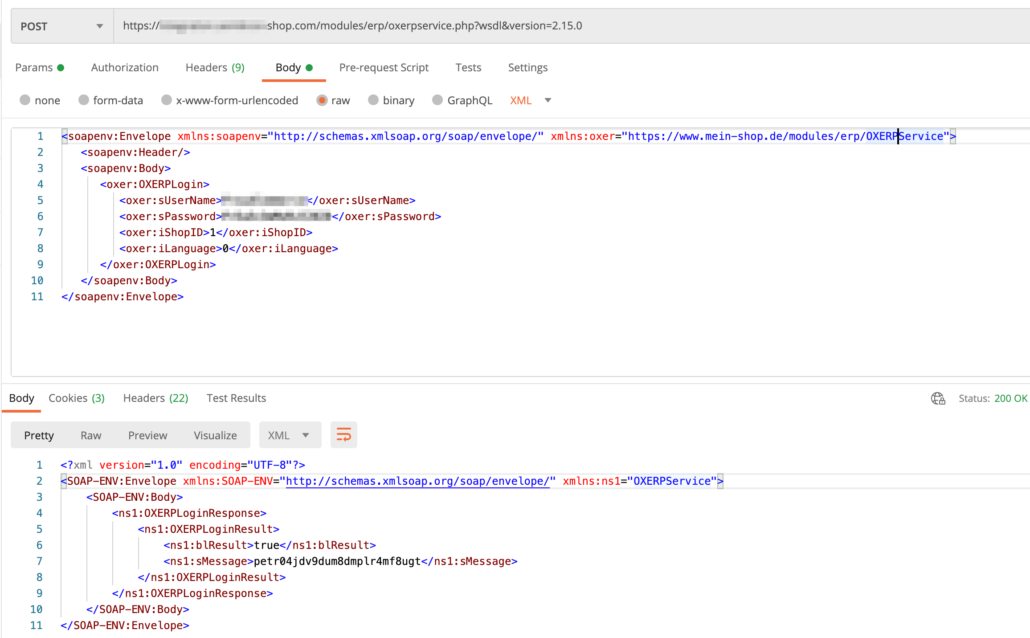1030x638 pixels.
Task: Click the ns1:blResult true line in response
Action: 269,545
